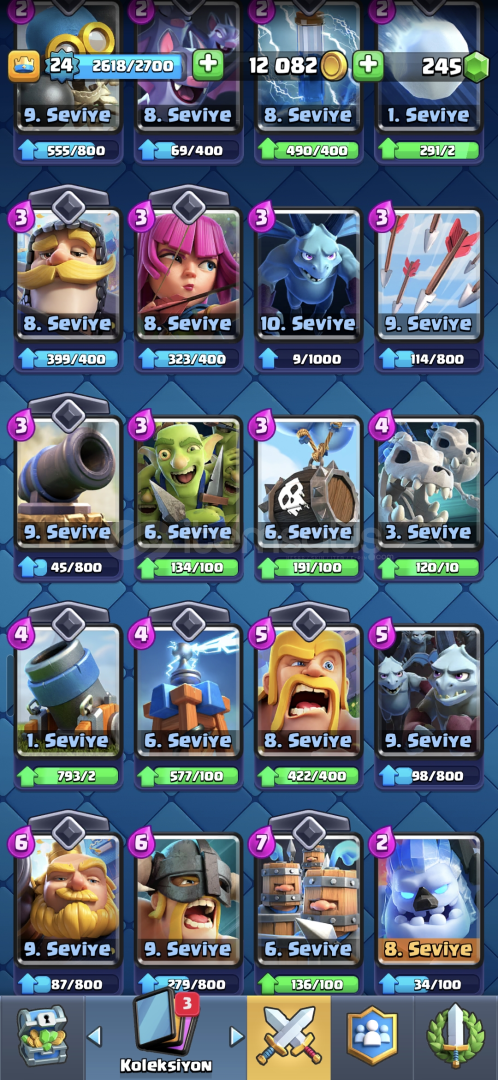Tap the gold coin icon
Screen dimensions: 498x1080
pyautogui.click(x=333, y=66)
